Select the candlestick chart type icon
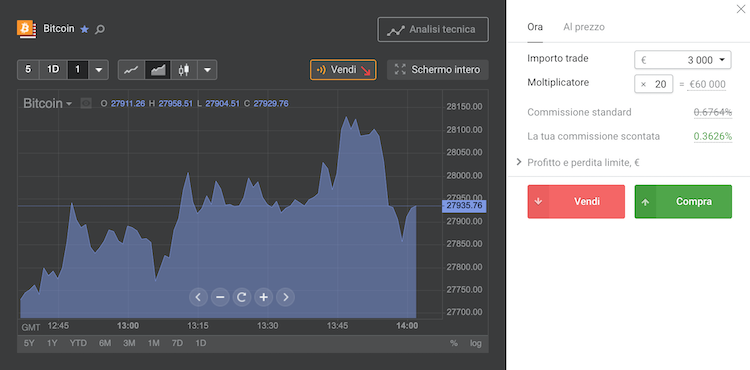The width and height of the screenshot is (750, 370). pos(184,70)
